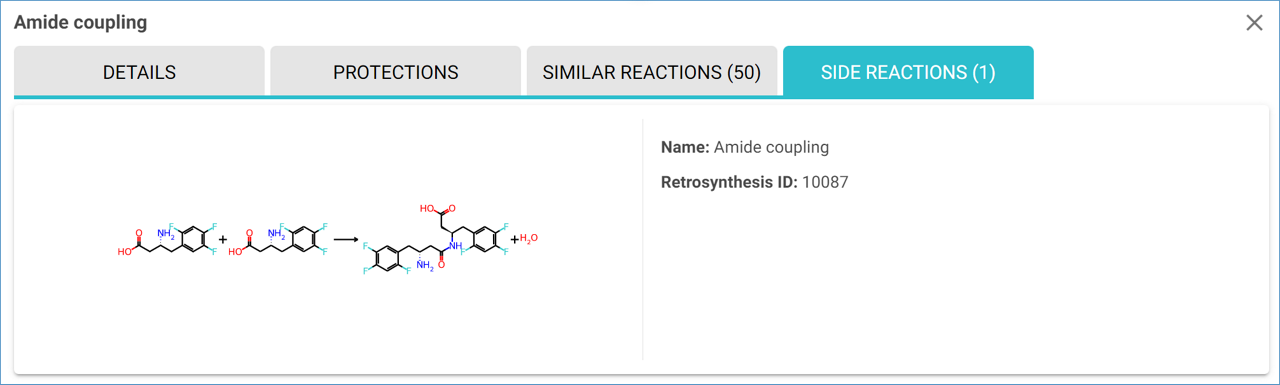The image size is (1280, 385).
Task: Open the PROTECTIONS tab
Action: (395, 72)
